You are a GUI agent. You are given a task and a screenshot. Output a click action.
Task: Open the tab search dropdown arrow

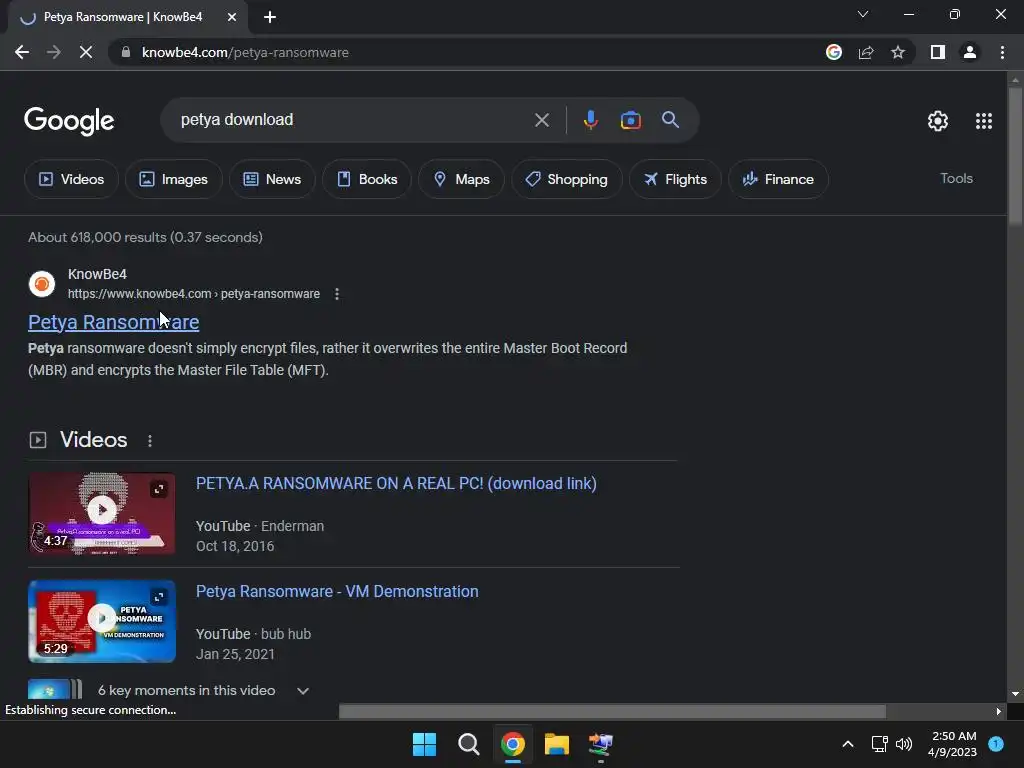(863, 14)
